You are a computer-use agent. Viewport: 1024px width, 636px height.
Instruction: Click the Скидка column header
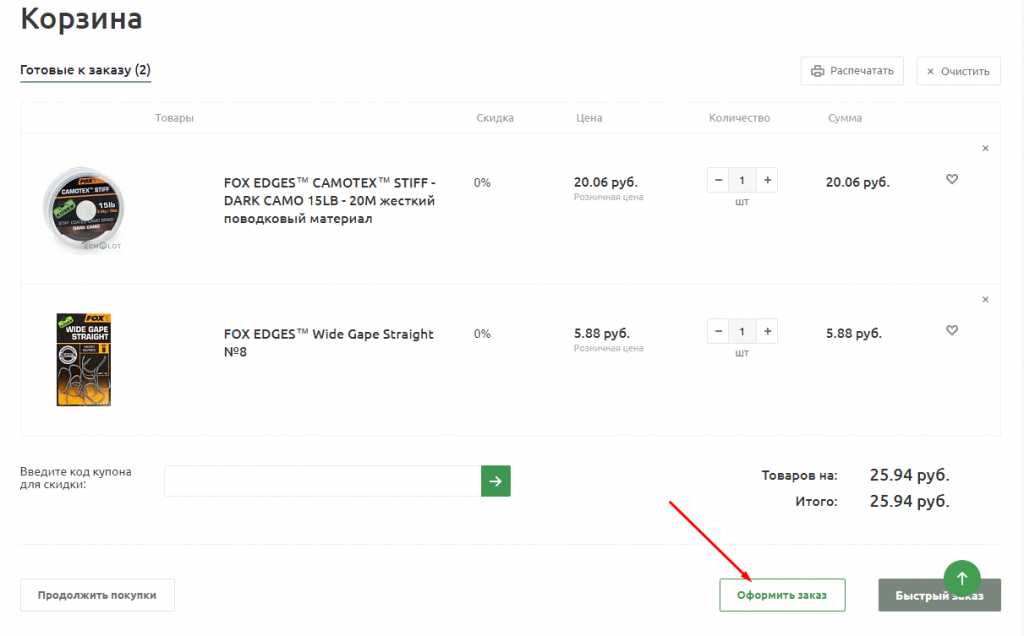[x=495, y=118]
